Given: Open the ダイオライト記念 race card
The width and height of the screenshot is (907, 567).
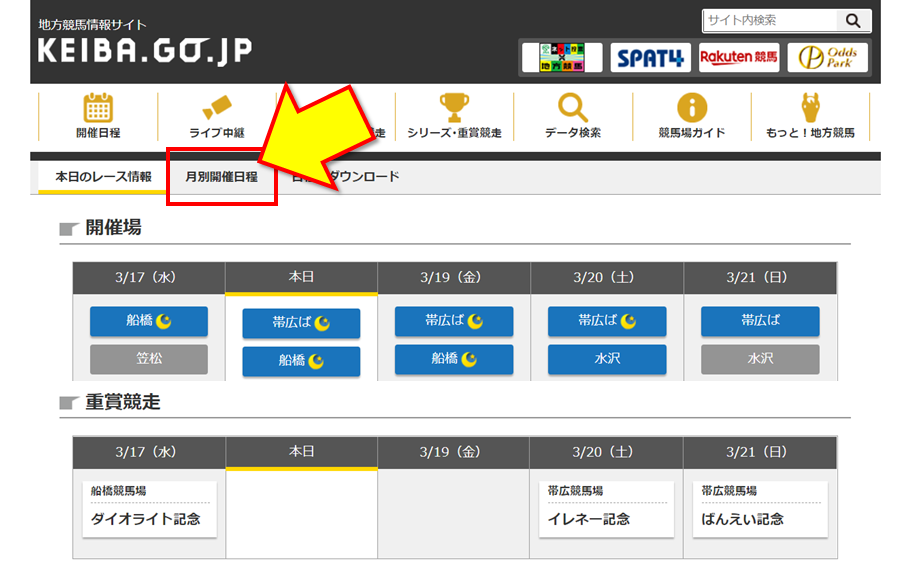Looking at the screenshot, I should point(149,510).
